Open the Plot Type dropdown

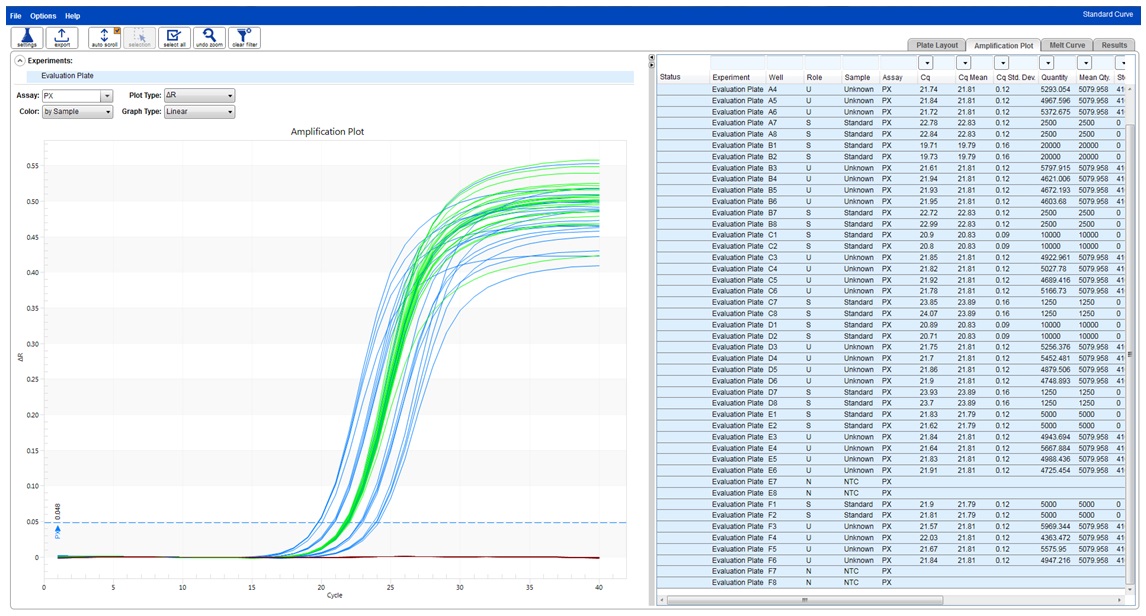[230, 96]
